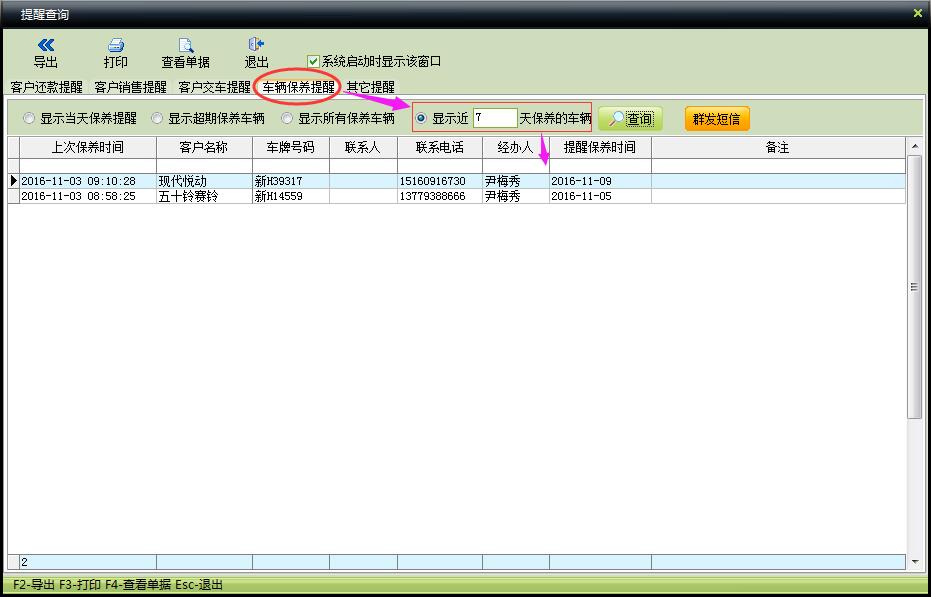Click vertical scrollbar up arrow

tap(914, 146)
